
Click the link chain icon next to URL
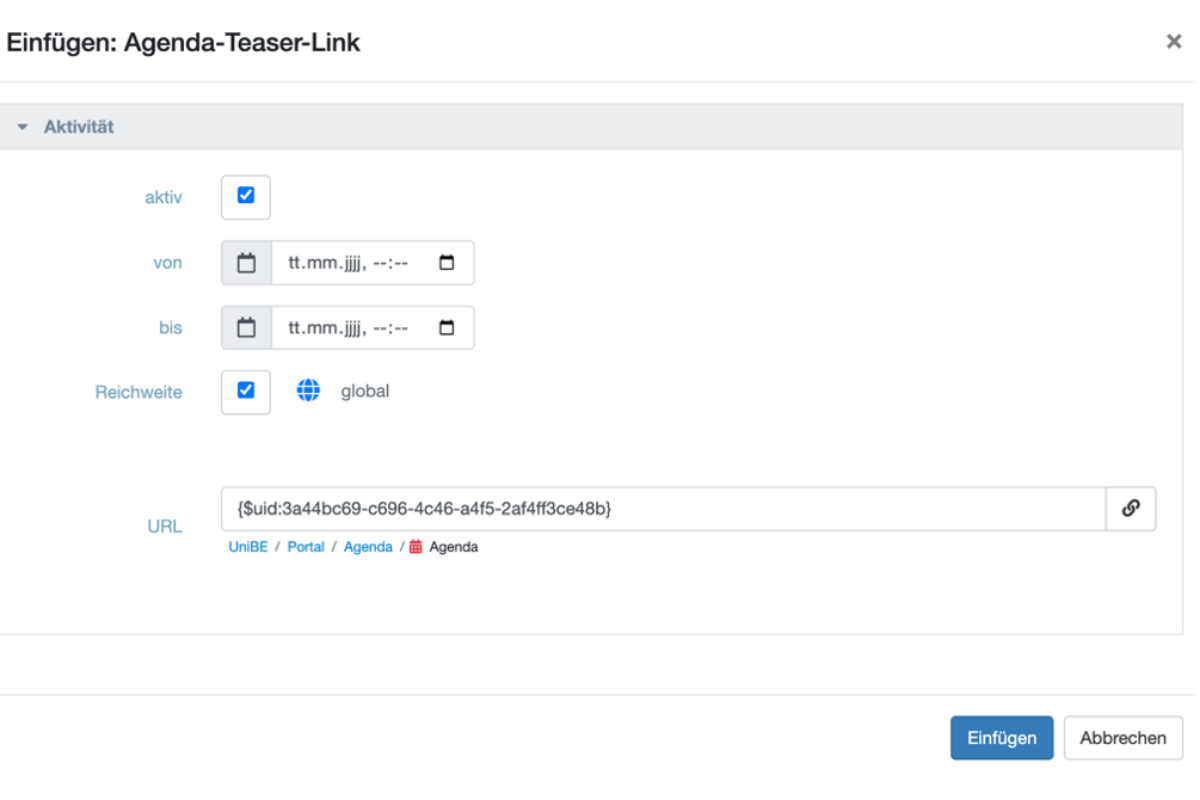(1131, 508)
